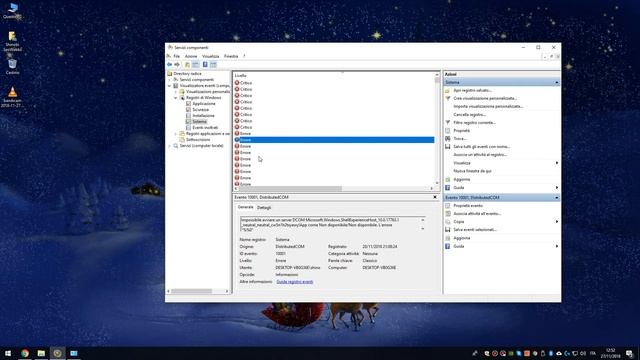This screenshot has width=640, height=360.
Task: Follow the Guida registro eventi link
Action: 295,282
